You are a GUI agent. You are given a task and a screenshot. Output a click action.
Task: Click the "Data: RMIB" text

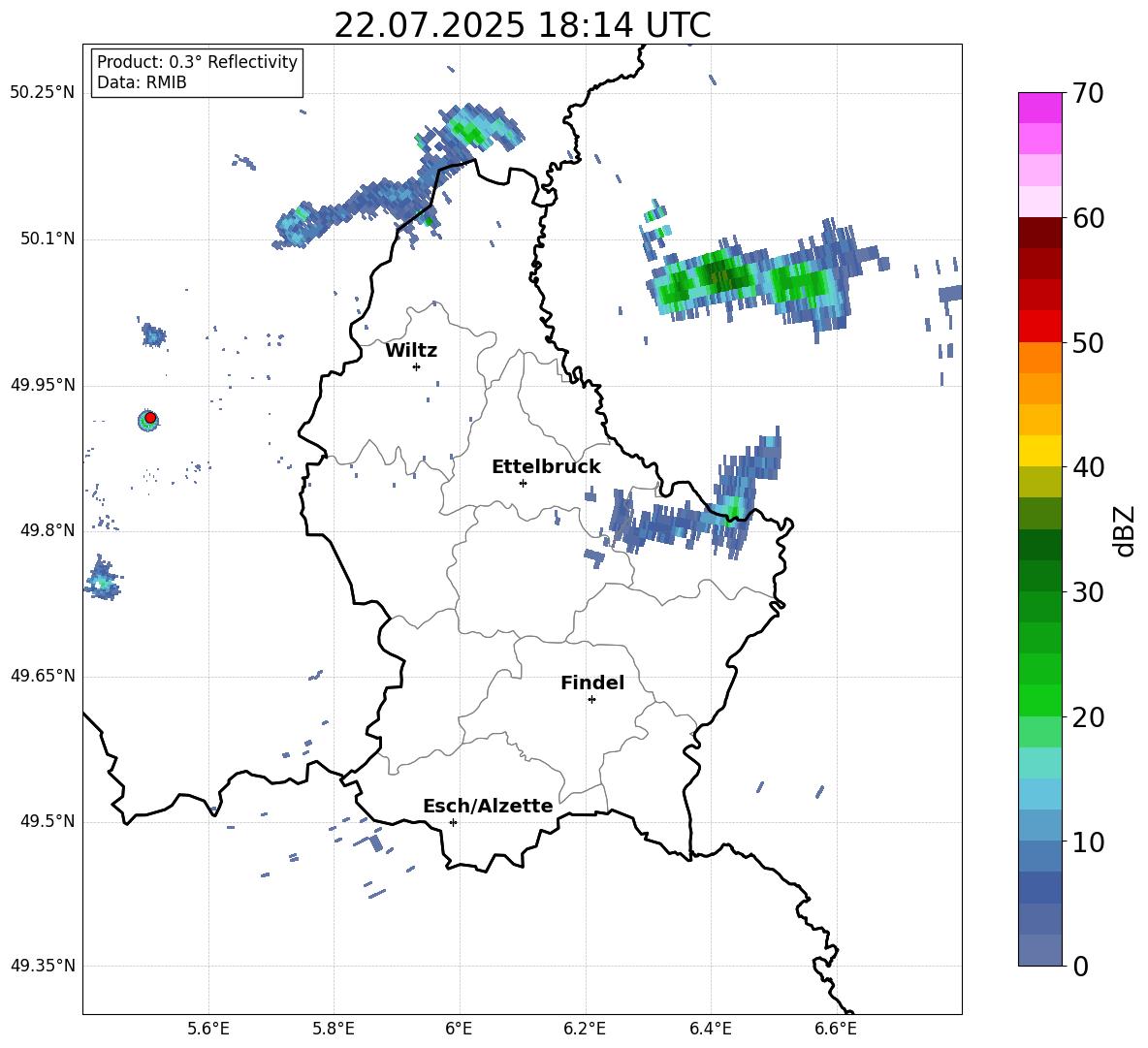click(x=142, y=82)
